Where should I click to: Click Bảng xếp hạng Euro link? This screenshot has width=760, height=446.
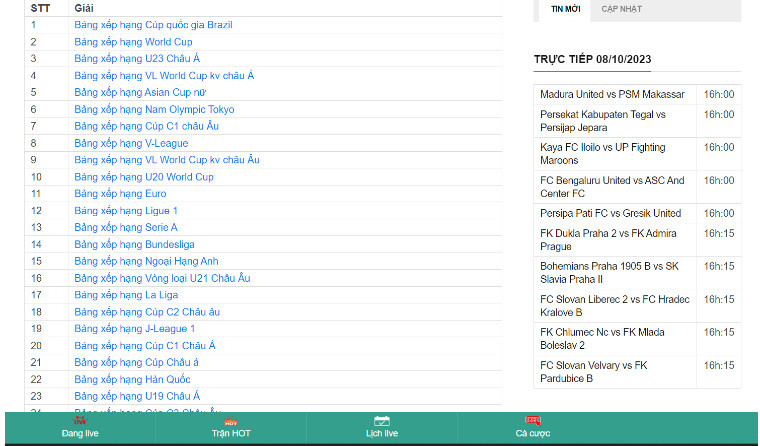(x=120, y=193)
